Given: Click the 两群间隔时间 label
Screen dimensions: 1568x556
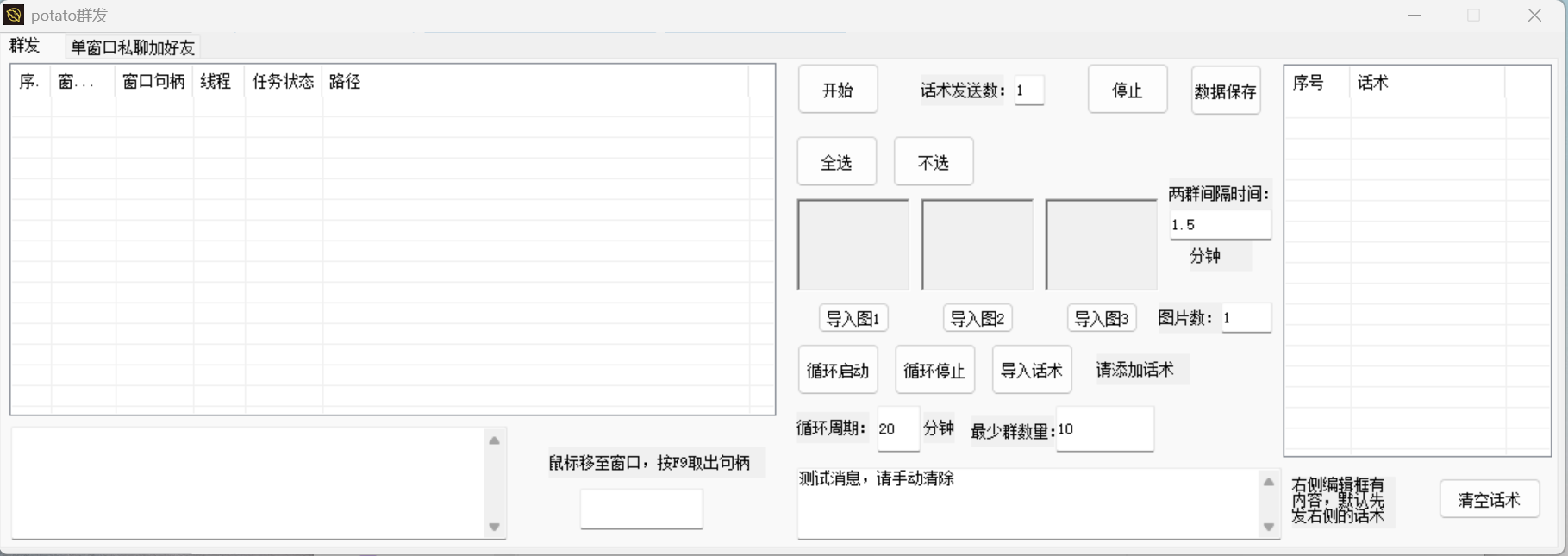Looking at the screenshot, I should tap(1219, 194).
